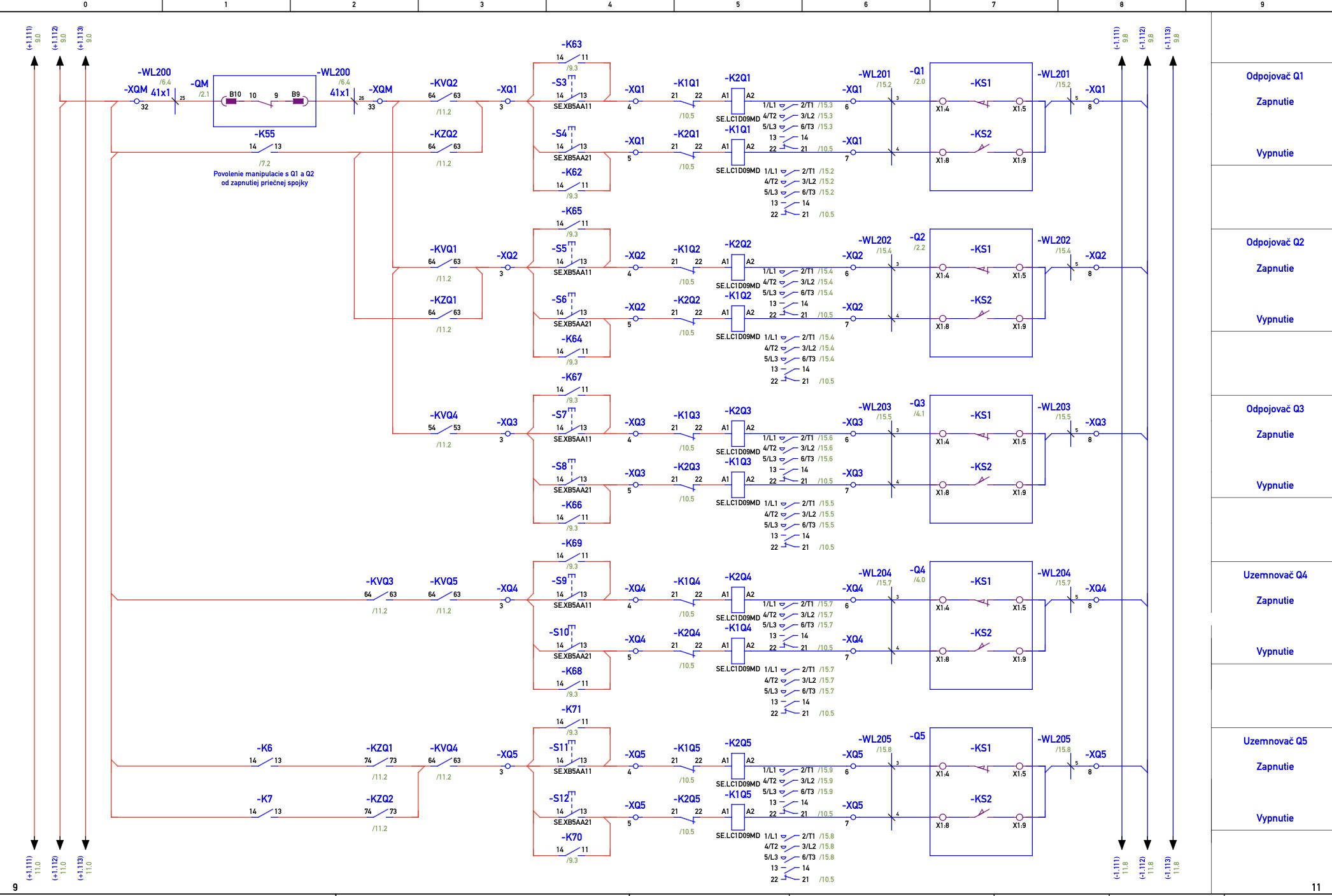Select the -K6 contact symbol
Screen dimensions: 1332x896
click(265, 762)
